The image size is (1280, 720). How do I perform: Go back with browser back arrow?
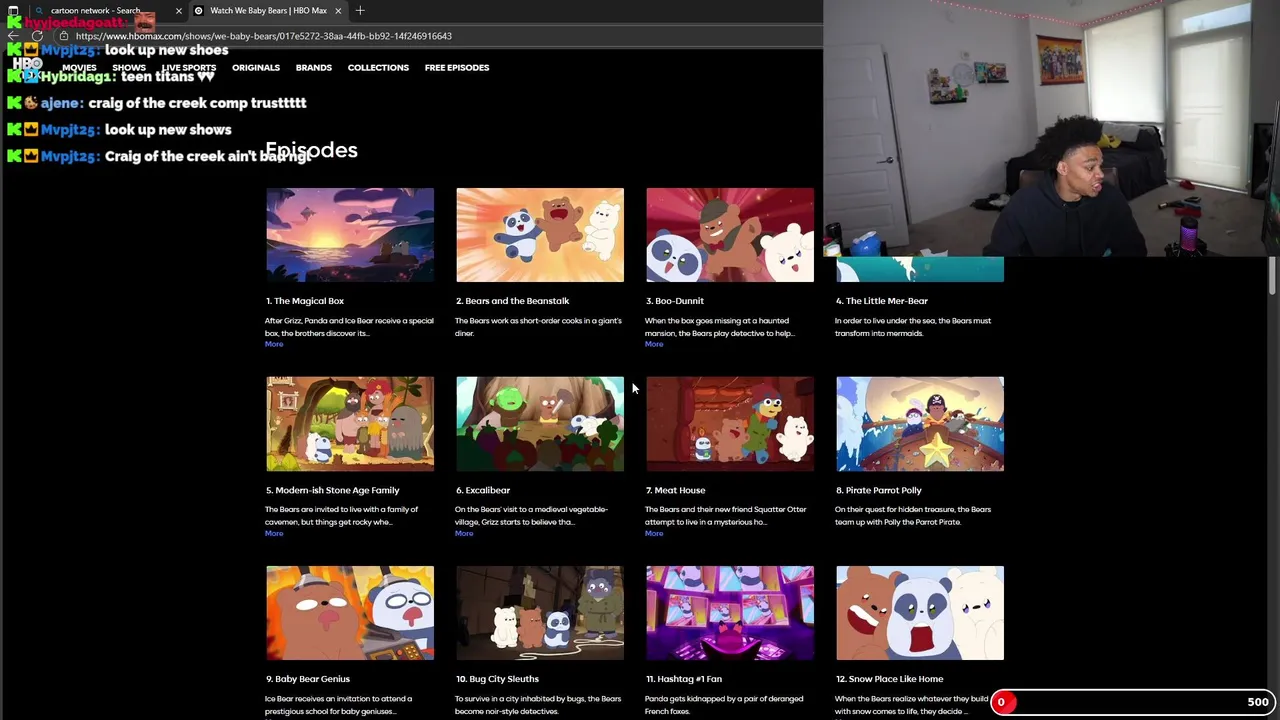click(13, 36)
